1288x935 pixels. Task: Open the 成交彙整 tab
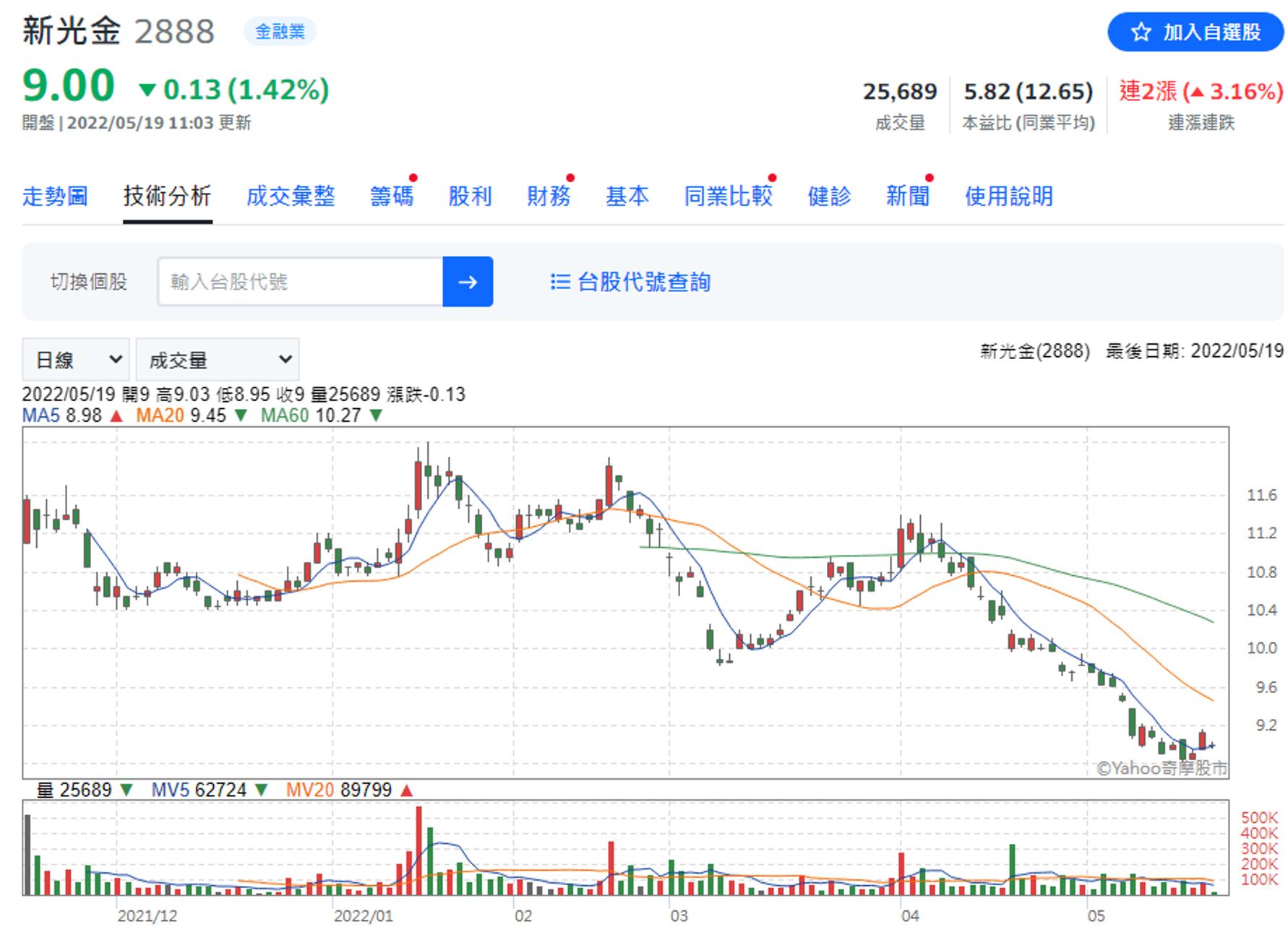(x=291, y=196)
